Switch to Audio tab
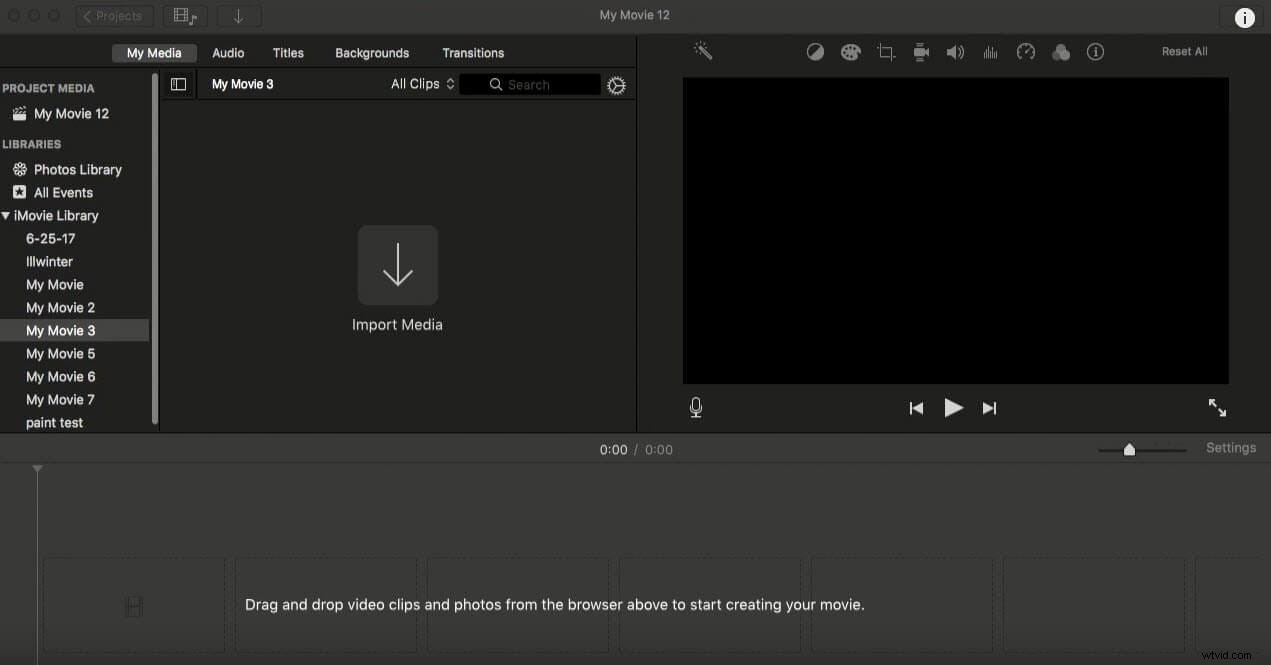This screenshot has height=665, width=1271. [x=228, y=53]
